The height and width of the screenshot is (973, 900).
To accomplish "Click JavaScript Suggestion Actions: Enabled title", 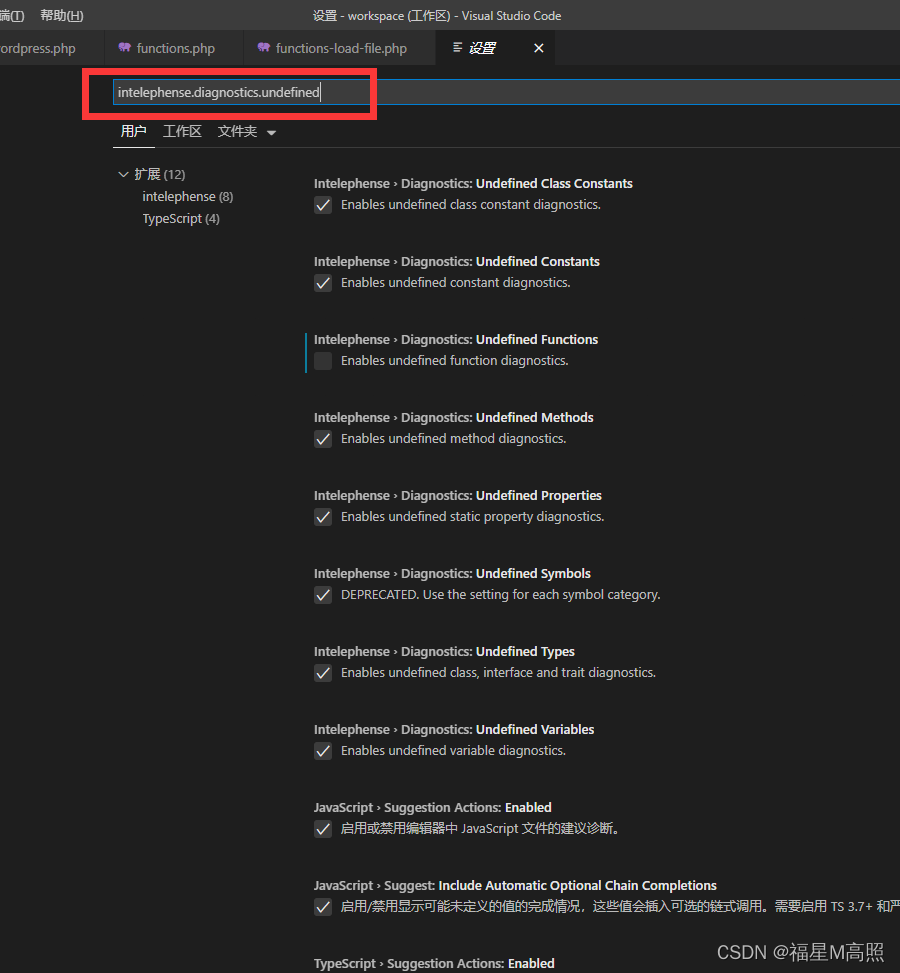I will coord(433,808).
